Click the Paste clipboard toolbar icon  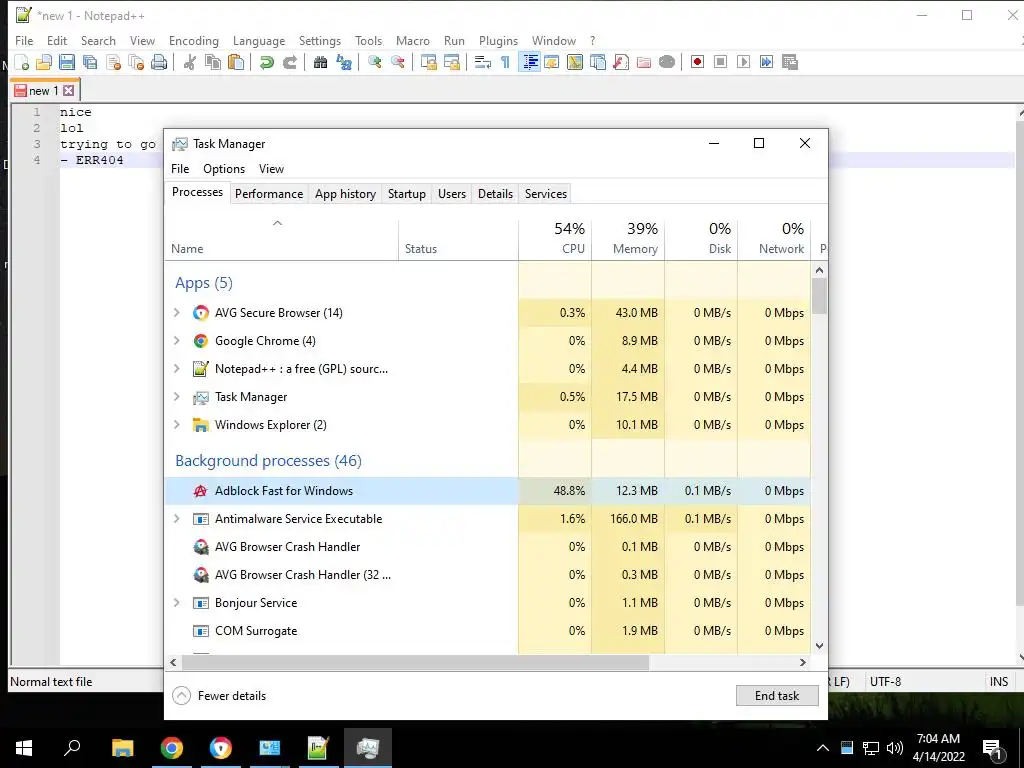pos(236,62)
